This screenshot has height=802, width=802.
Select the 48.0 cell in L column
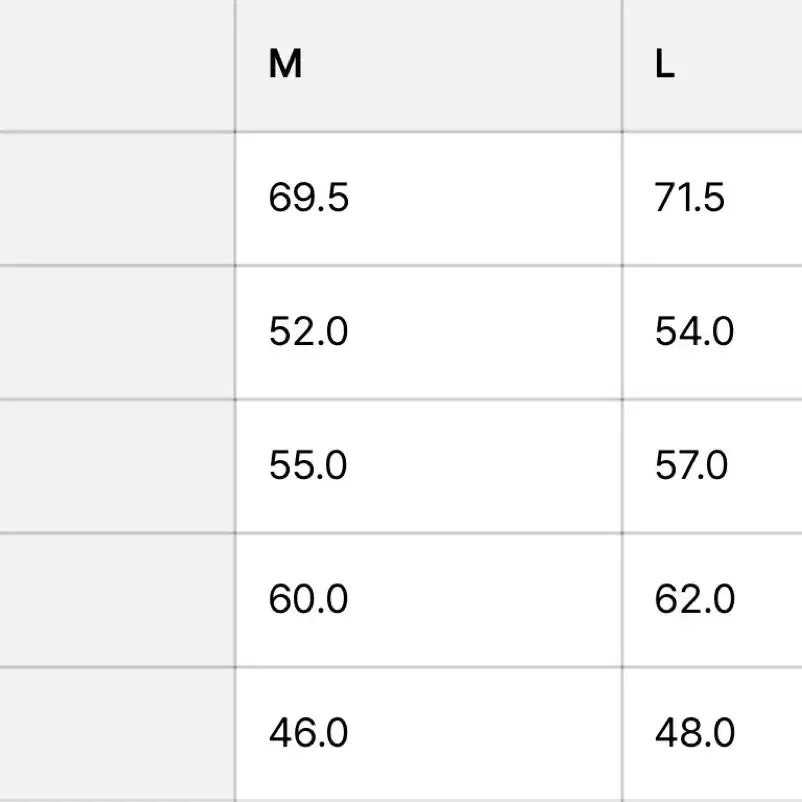[695, 734]
